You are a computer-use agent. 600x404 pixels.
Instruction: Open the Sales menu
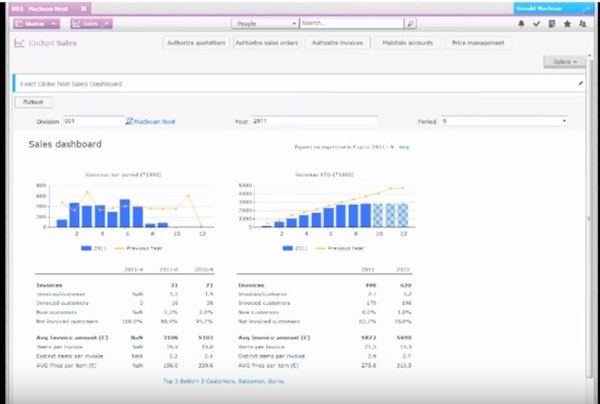pos(91,22)
